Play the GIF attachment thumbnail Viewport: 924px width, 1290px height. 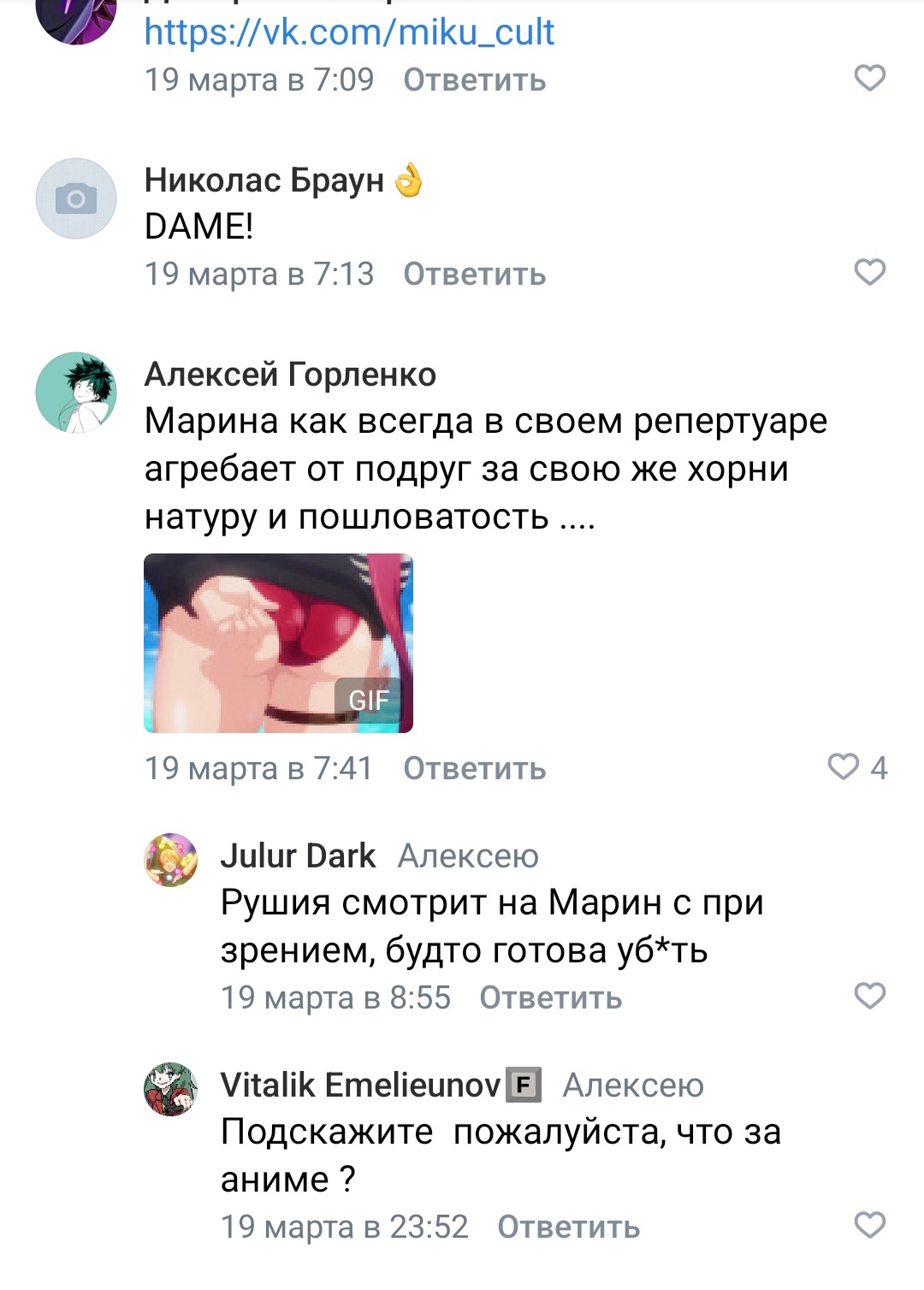(278, 643)
